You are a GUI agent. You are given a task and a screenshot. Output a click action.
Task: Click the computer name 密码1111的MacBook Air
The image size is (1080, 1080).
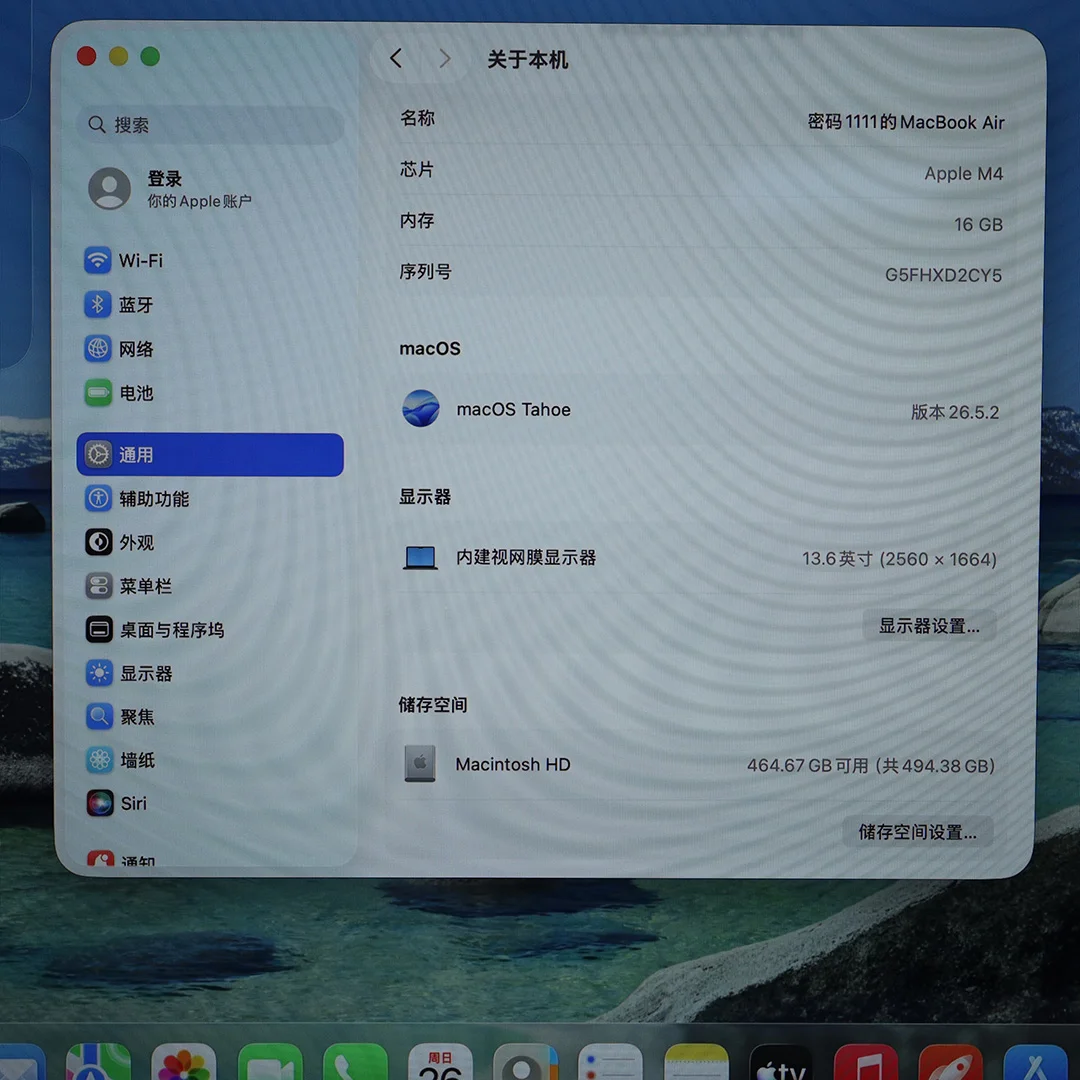906,122
